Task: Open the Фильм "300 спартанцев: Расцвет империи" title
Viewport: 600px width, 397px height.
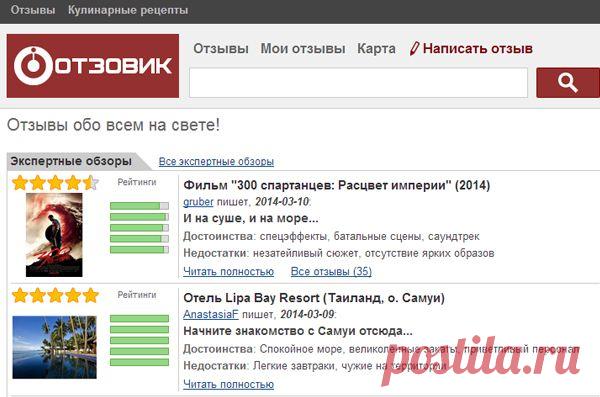Action: pos(337,185)
